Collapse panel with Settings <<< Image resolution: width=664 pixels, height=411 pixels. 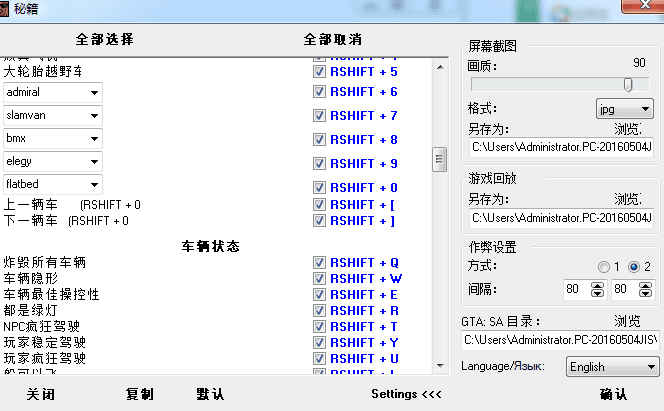coord(406,395)
